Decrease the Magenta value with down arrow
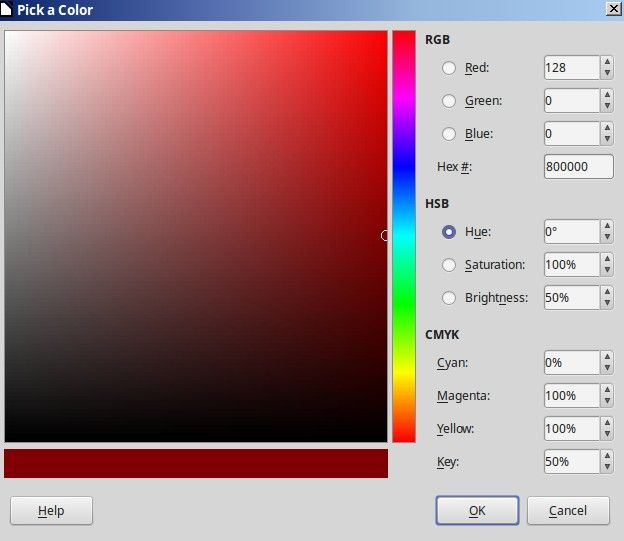This screenshot has width=624, height=541. pos(607,401)
